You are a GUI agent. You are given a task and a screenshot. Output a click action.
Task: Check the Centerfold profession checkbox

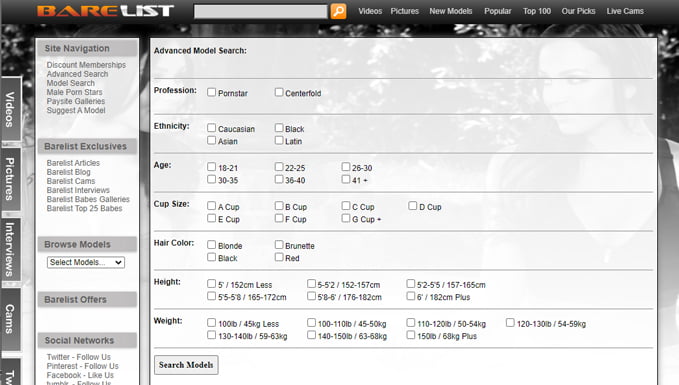(279, 92)
